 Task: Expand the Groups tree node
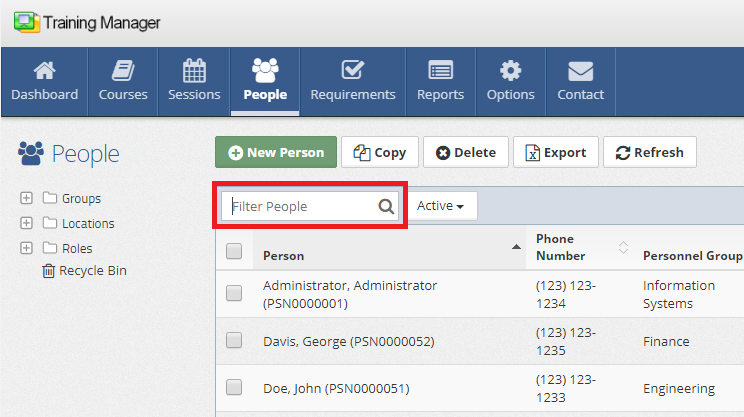pos(27,198)
